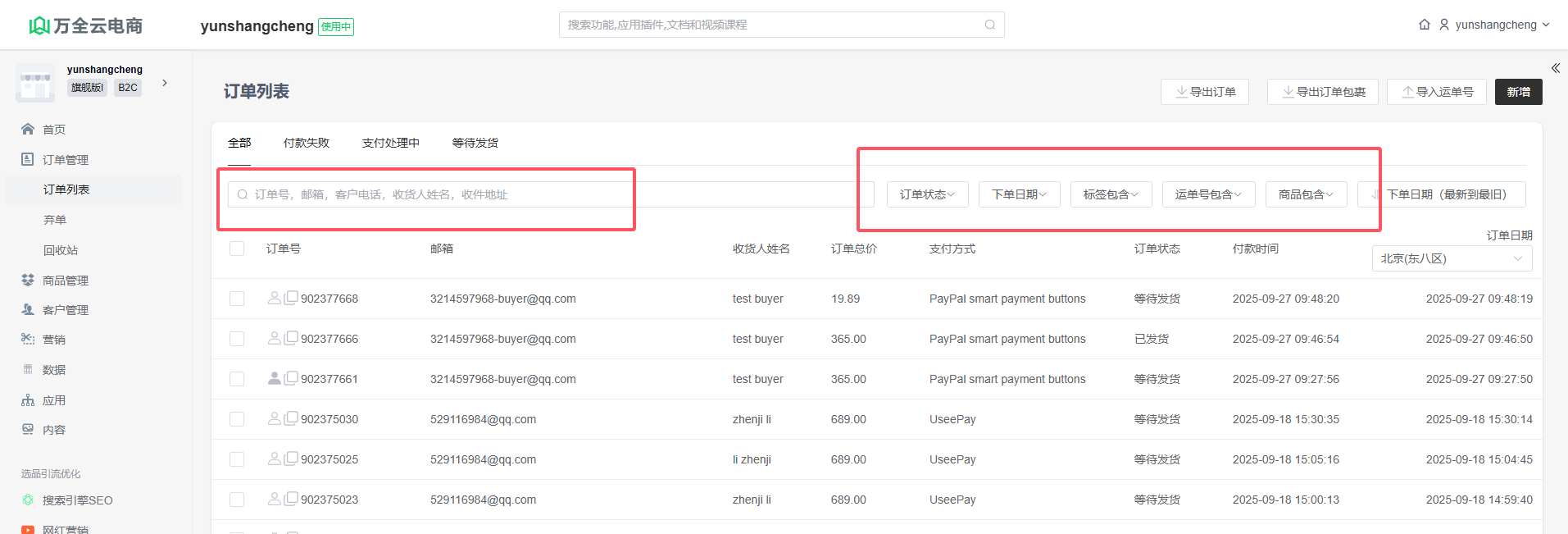Click the 导出订单 button
Screen dimensions: 1568x534
point(1204,92)
